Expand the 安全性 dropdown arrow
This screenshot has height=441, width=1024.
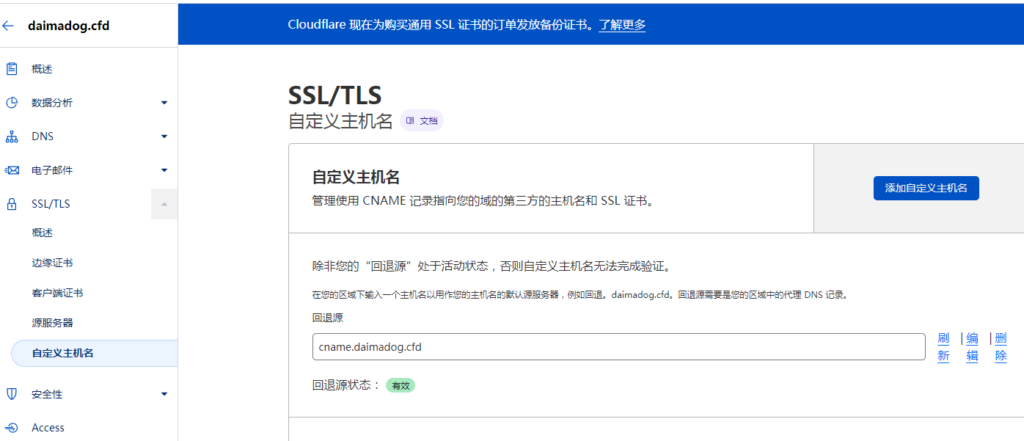[x=164, y=394]
